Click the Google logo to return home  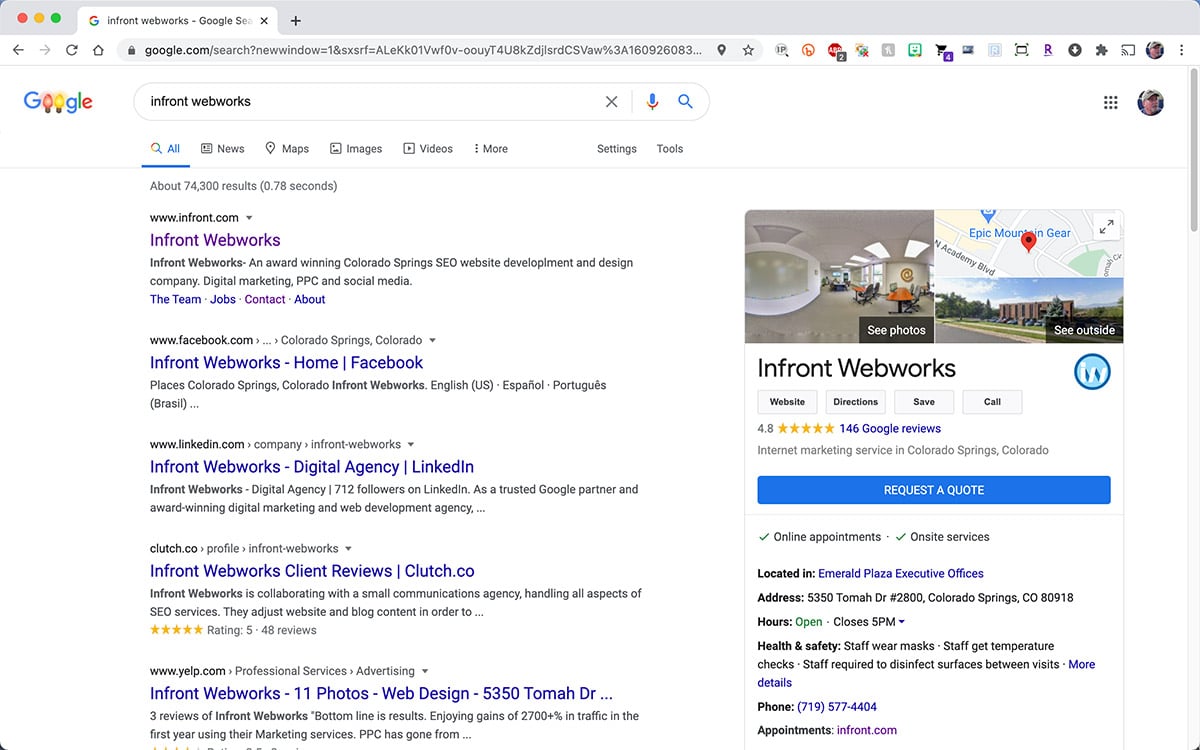57,101
